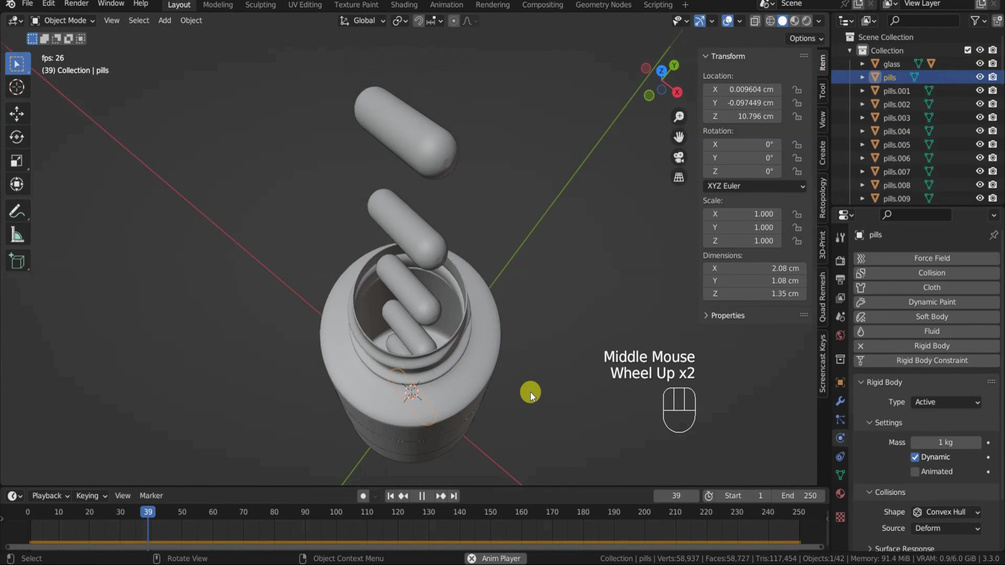The height and width of the screenshot is (565, 1005).
Task: Open the Convex Hull shape dropdown
Action: point(946,512)
